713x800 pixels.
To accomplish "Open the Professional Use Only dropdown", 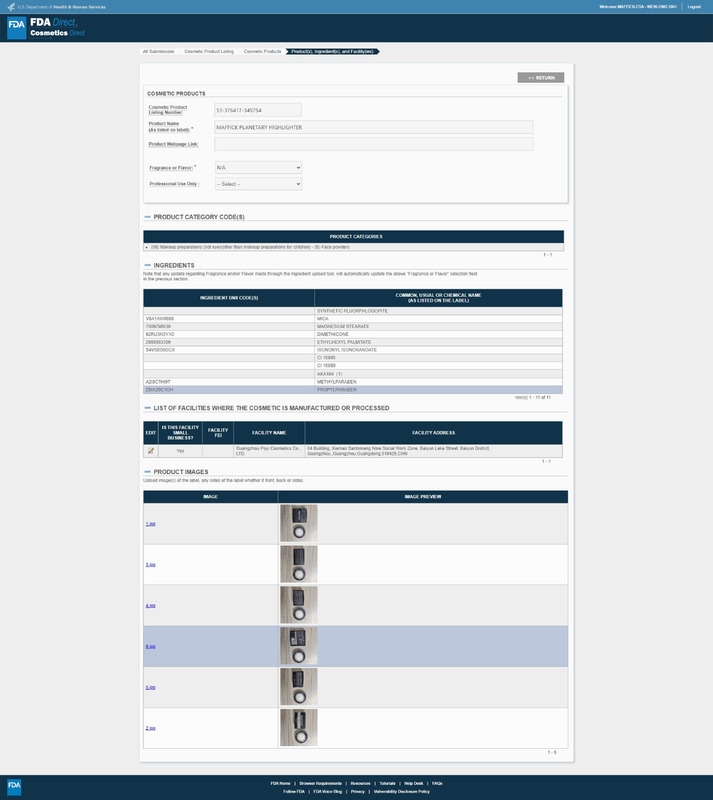I will tap(257, 184).
